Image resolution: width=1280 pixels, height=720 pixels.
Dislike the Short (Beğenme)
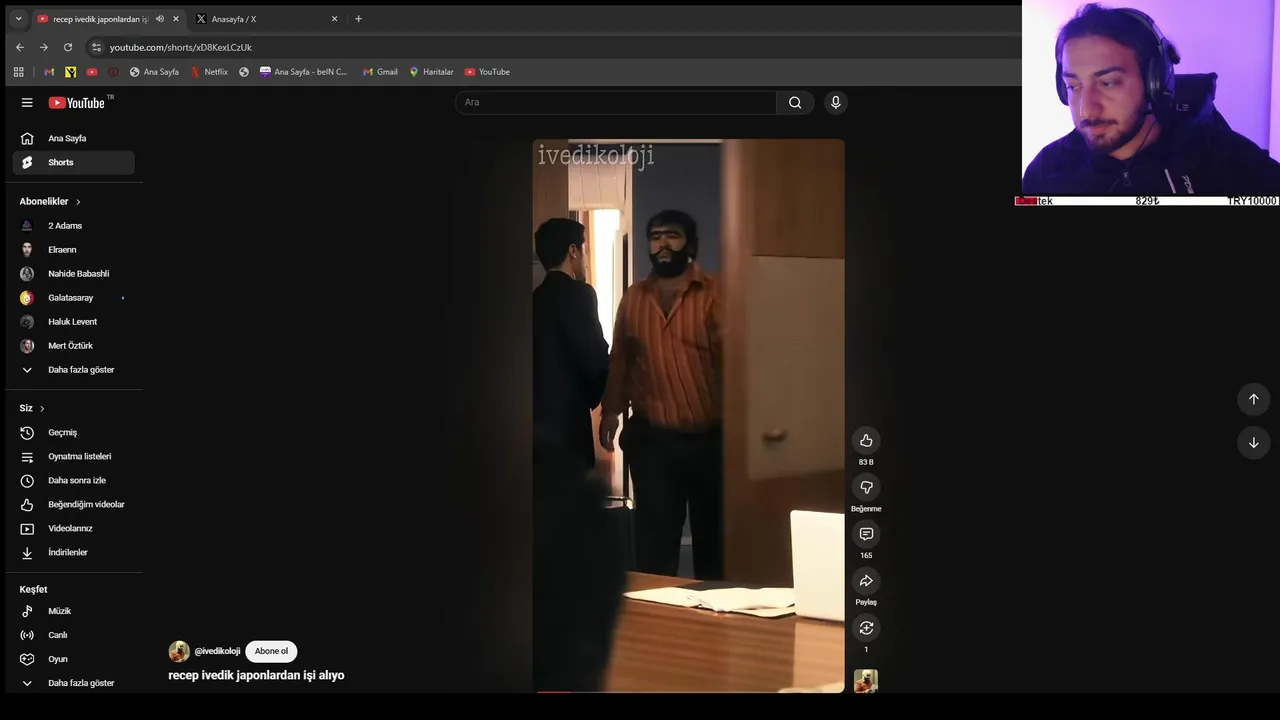click(866, 487)
